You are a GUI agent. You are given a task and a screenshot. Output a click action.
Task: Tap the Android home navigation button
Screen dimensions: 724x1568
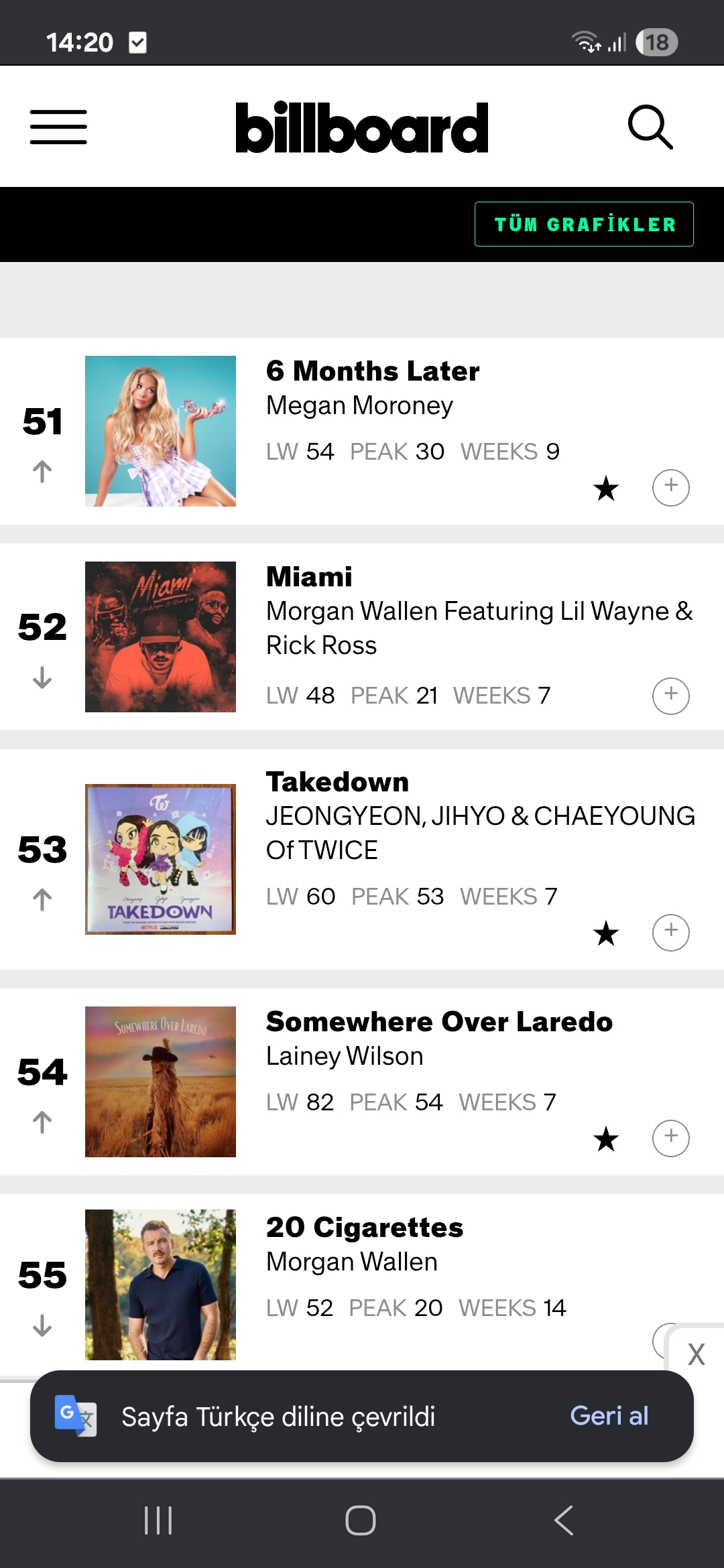[361, 1520]
